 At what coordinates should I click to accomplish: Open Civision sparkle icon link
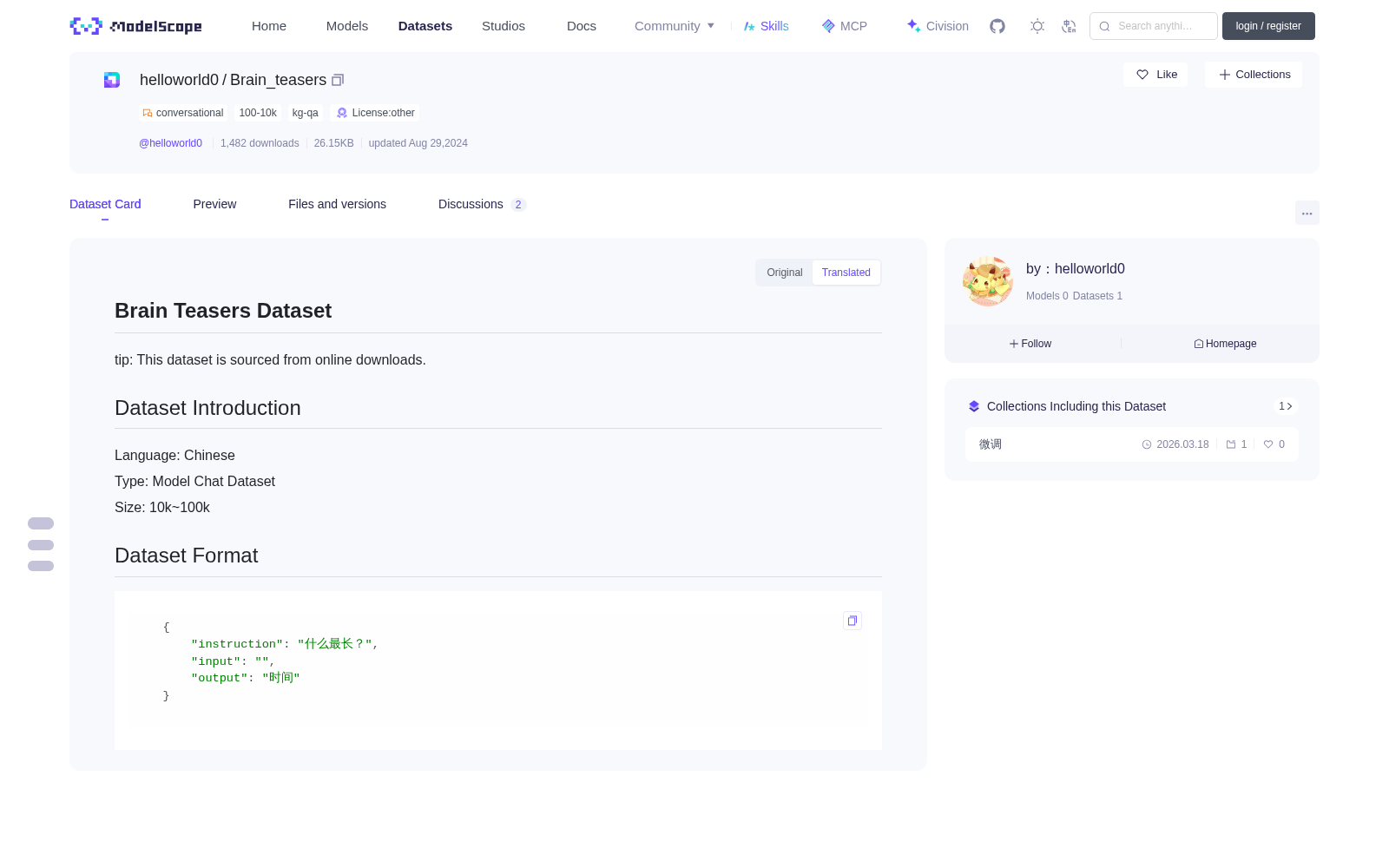913,26
